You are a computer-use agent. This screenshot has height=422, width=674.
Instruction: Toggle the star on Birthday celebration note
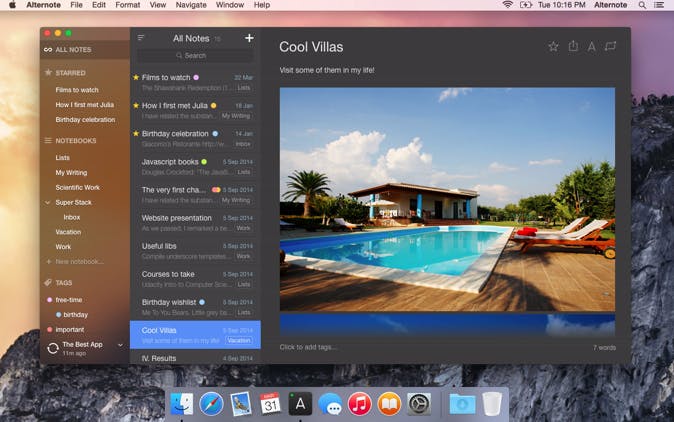click(x=136, y=134)
